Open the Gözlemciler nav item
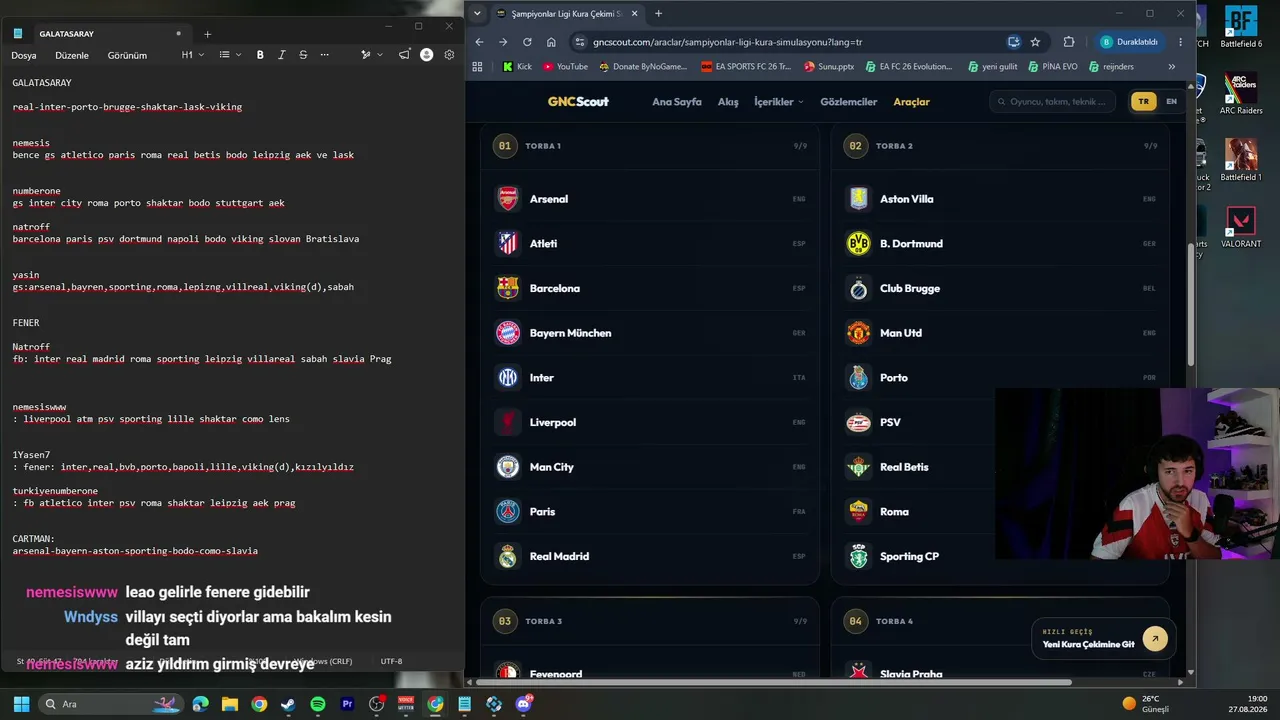 (848, 102)
